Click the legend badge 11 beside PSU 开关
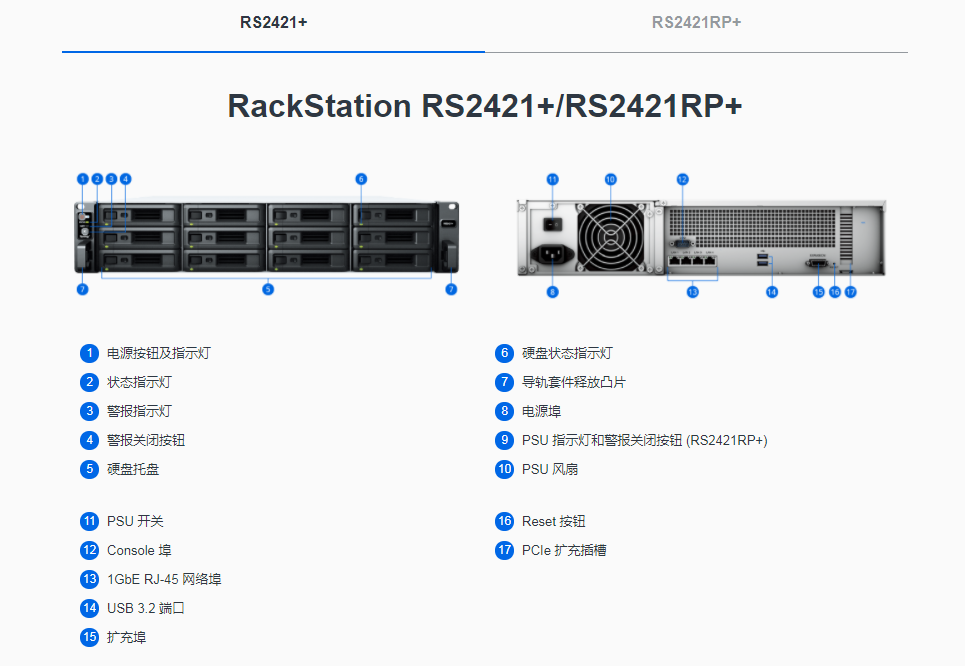 tap(89, 521)
